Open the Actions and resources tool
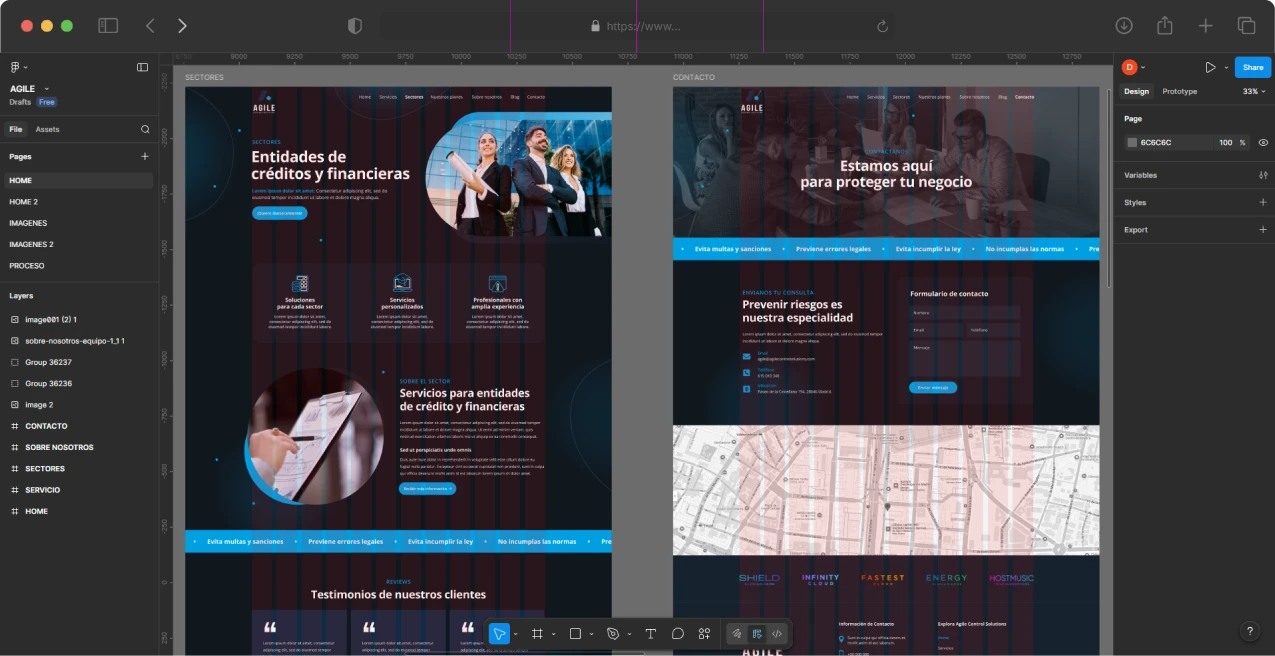 click(x=704, y=634)
